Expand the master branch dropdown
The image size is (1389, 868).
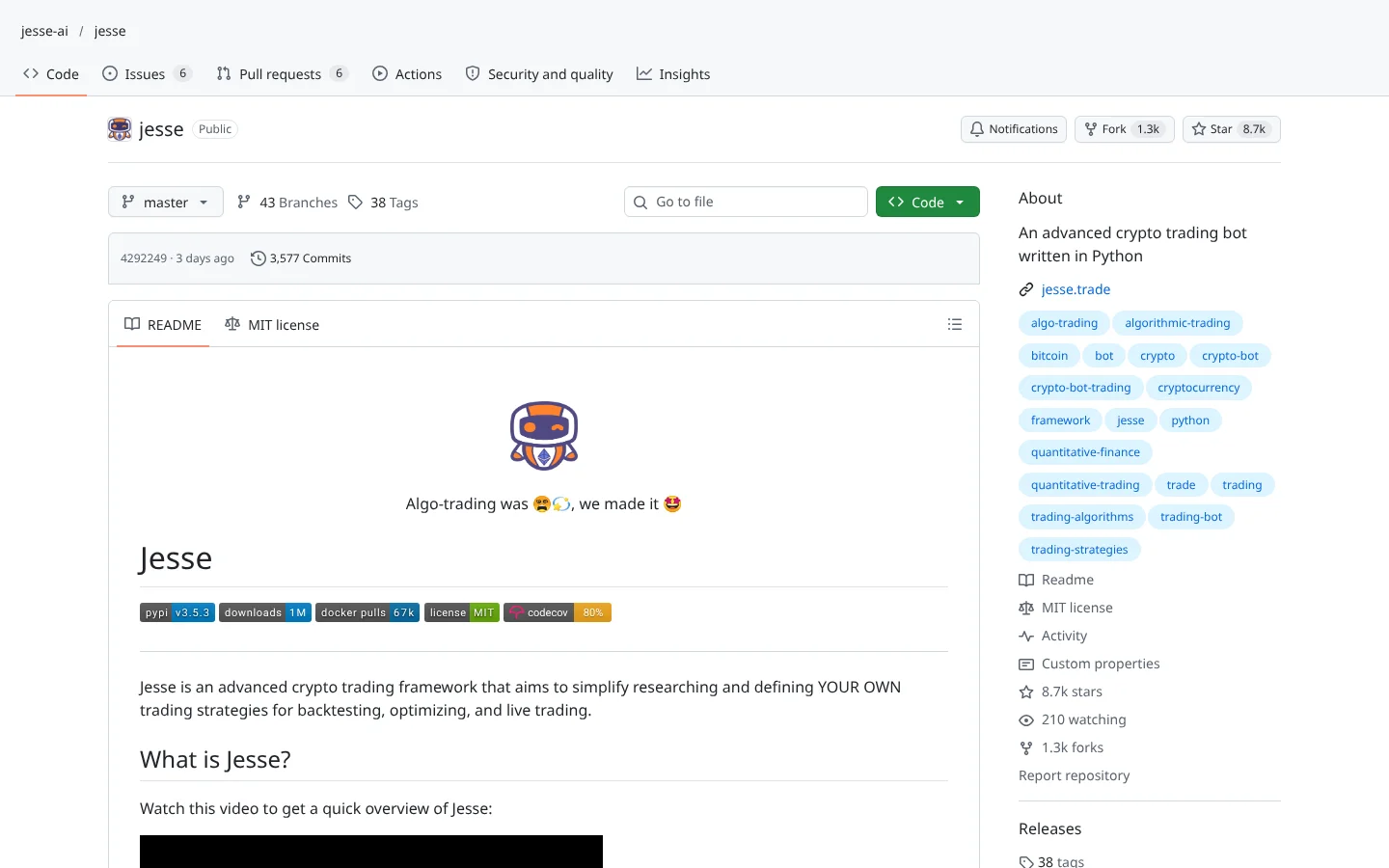point(166,202)
